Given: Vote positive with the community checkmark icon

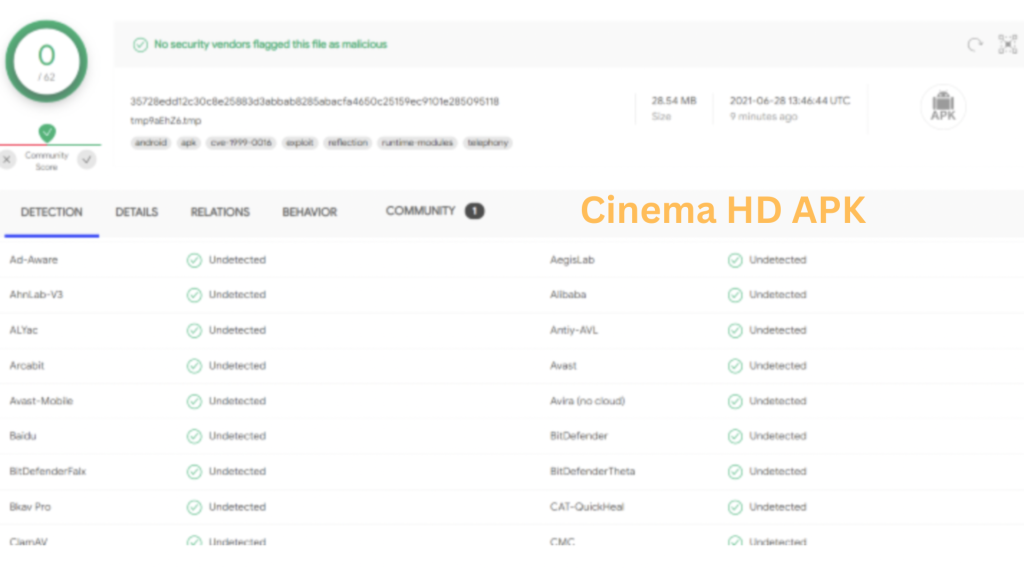Looking at the screenshot, I should pos(86,159).
